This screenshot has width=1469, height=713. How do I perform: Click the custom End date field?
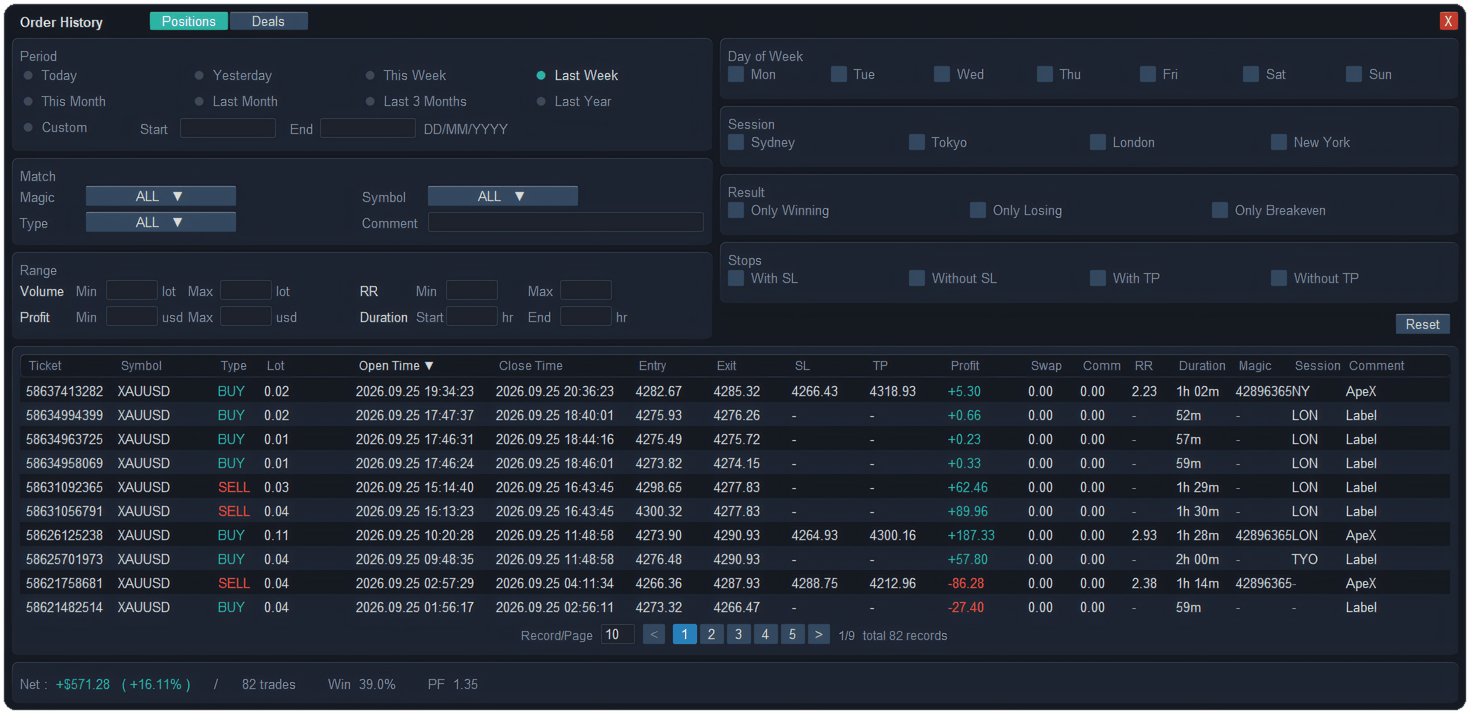(368, 128)
